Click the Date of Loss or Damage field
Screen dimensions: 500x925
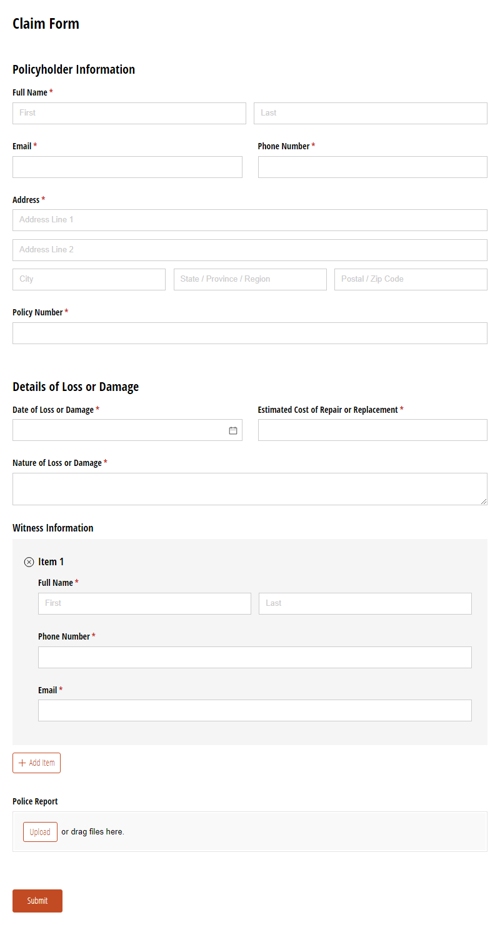tap(127, 430)
